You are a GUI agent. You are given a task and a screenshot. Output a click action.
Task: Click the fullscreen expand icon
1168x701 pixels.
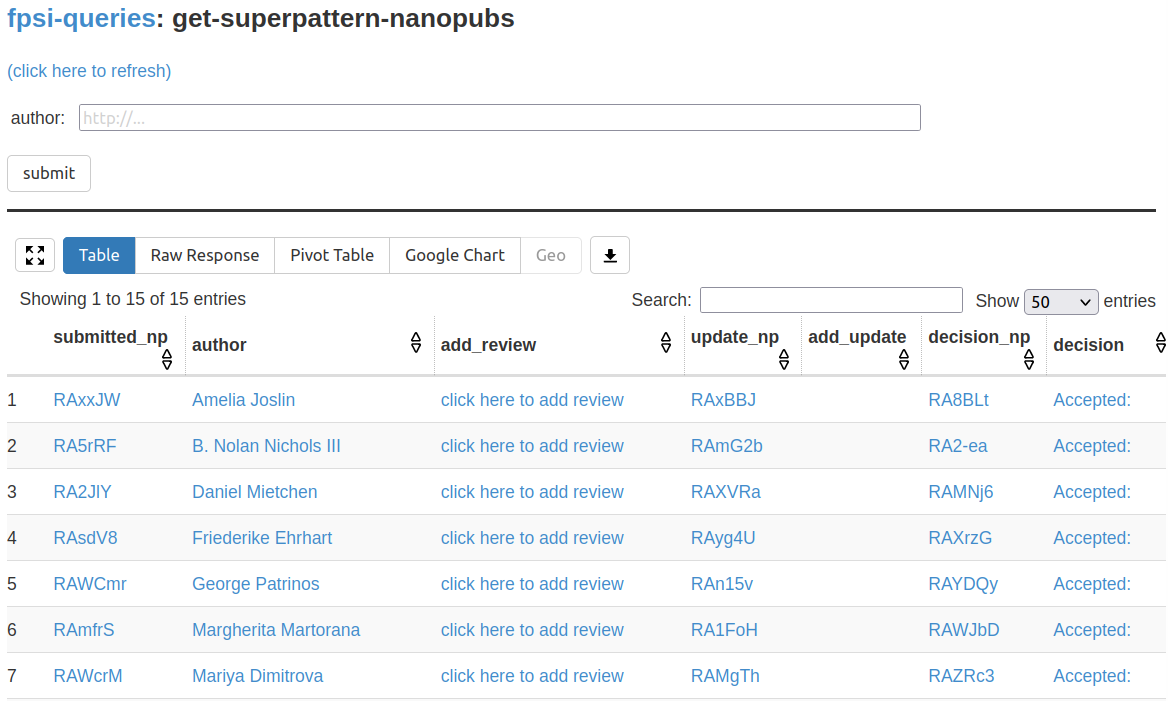tap(35, 255)
